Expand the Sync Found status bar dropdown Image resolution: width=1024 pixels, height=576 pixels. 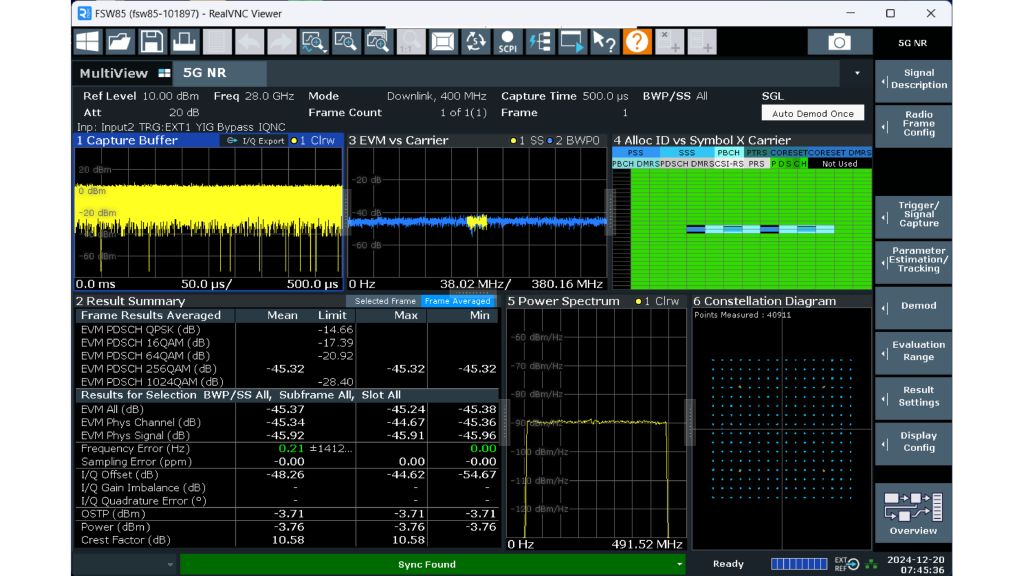pos(680,565)
